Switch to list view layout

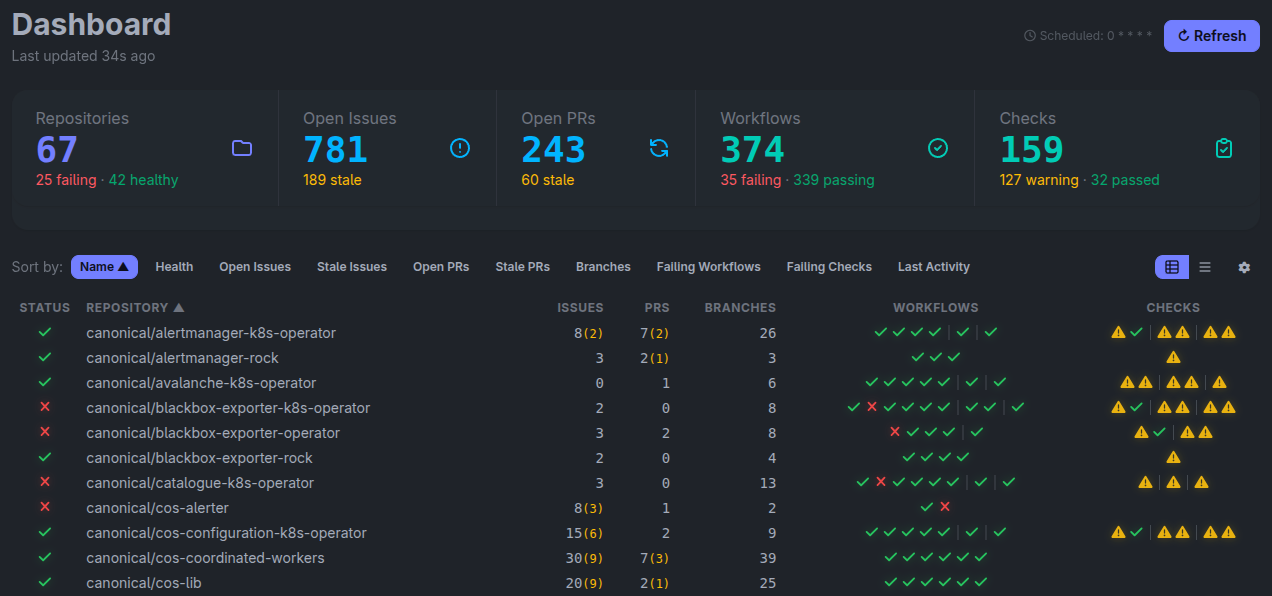[1205, 267]
